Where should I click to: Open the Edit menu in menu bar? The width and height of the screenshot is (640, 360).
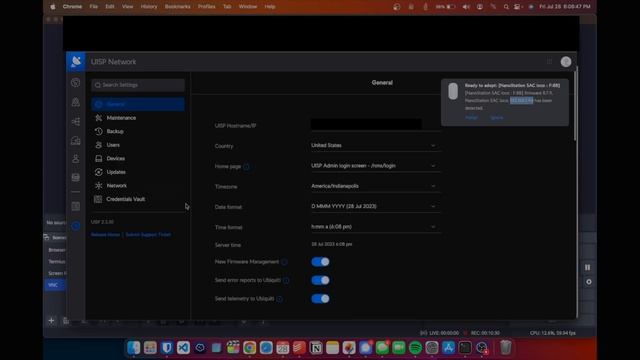pos(110,7)
